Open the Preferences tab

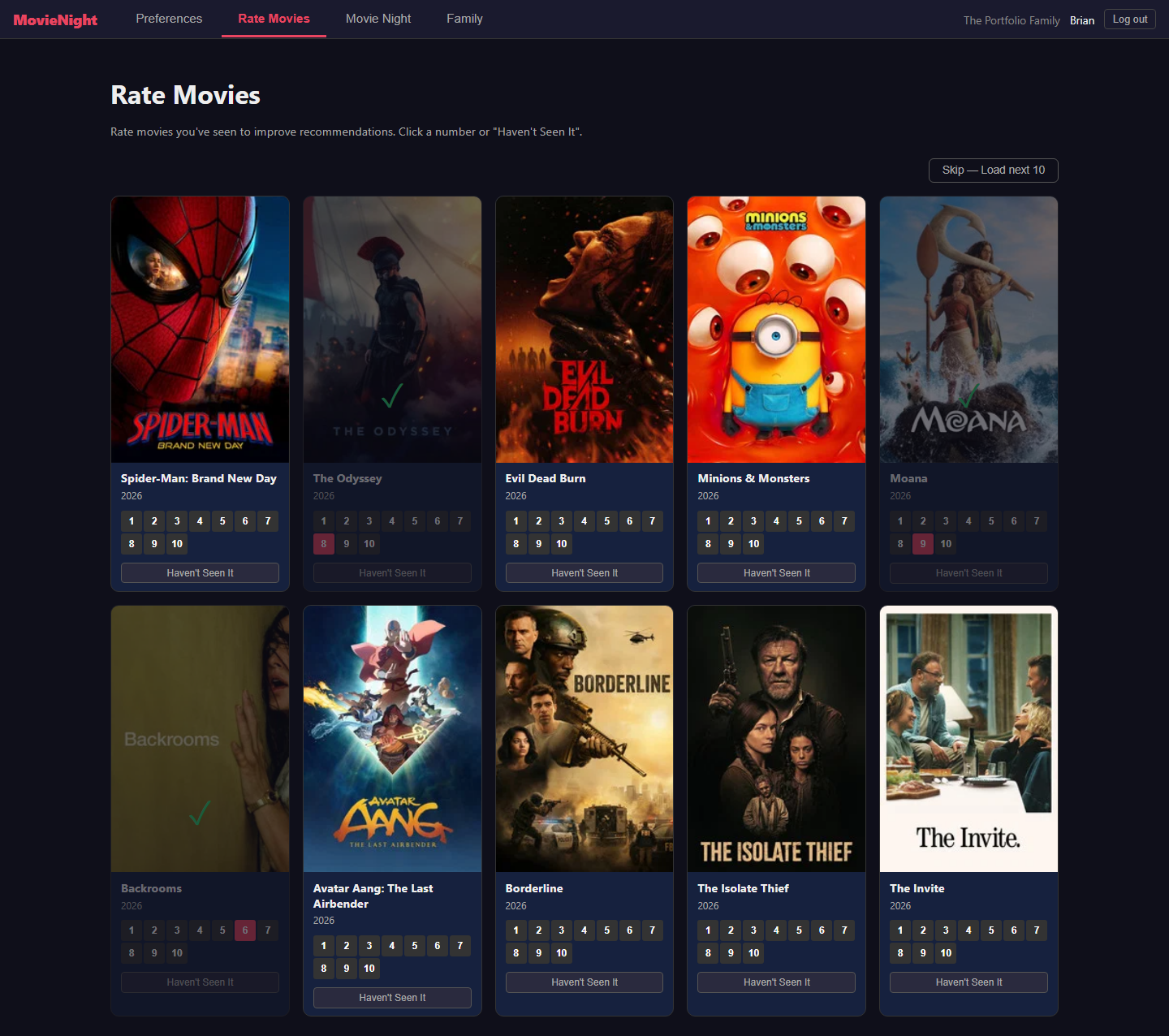click(169, 19)
